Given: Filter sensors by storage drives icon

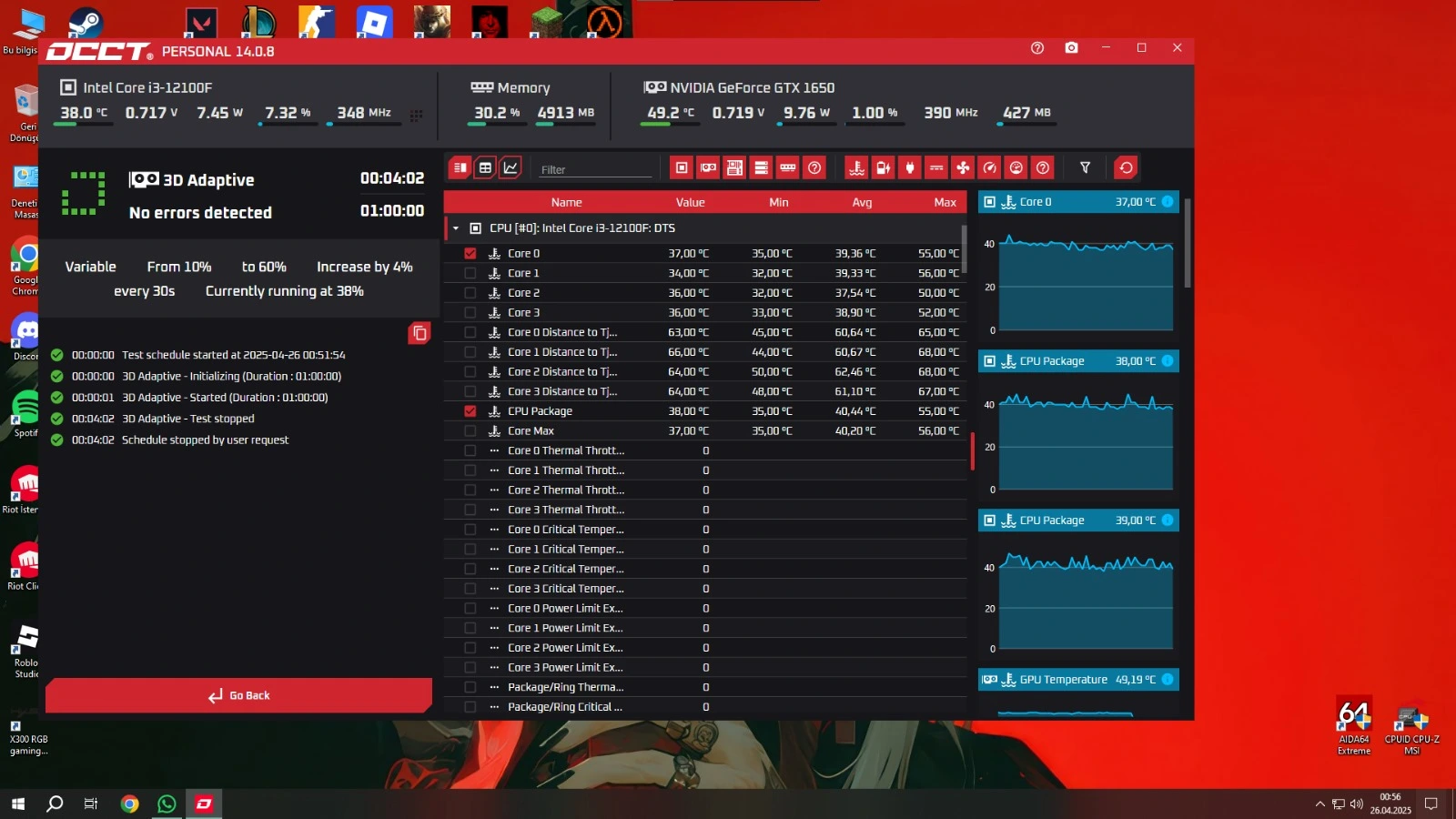Looking at the screenshot, I should 762,167.
